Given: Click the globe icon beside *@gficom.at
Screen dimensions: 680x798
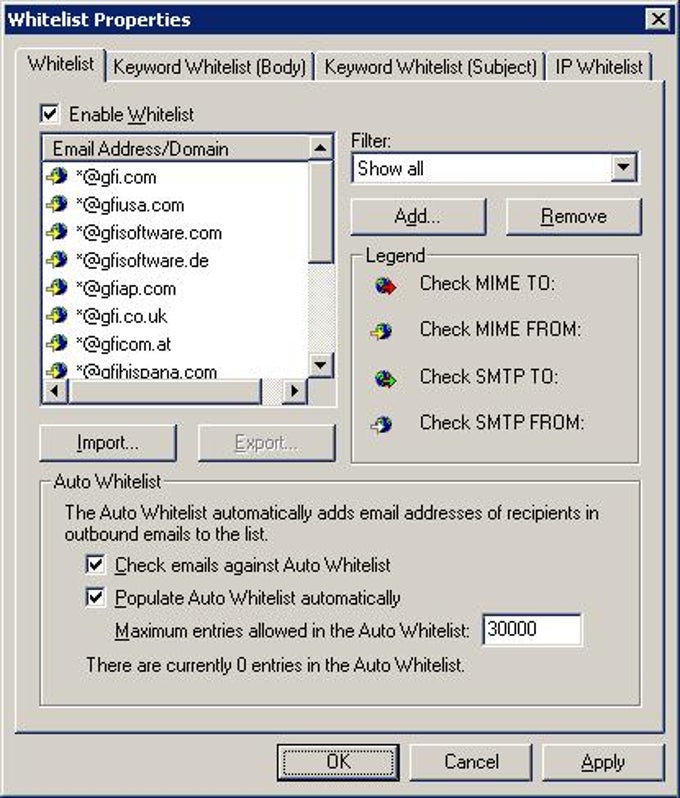Looking at the screenshot, I should coord(56,344).
